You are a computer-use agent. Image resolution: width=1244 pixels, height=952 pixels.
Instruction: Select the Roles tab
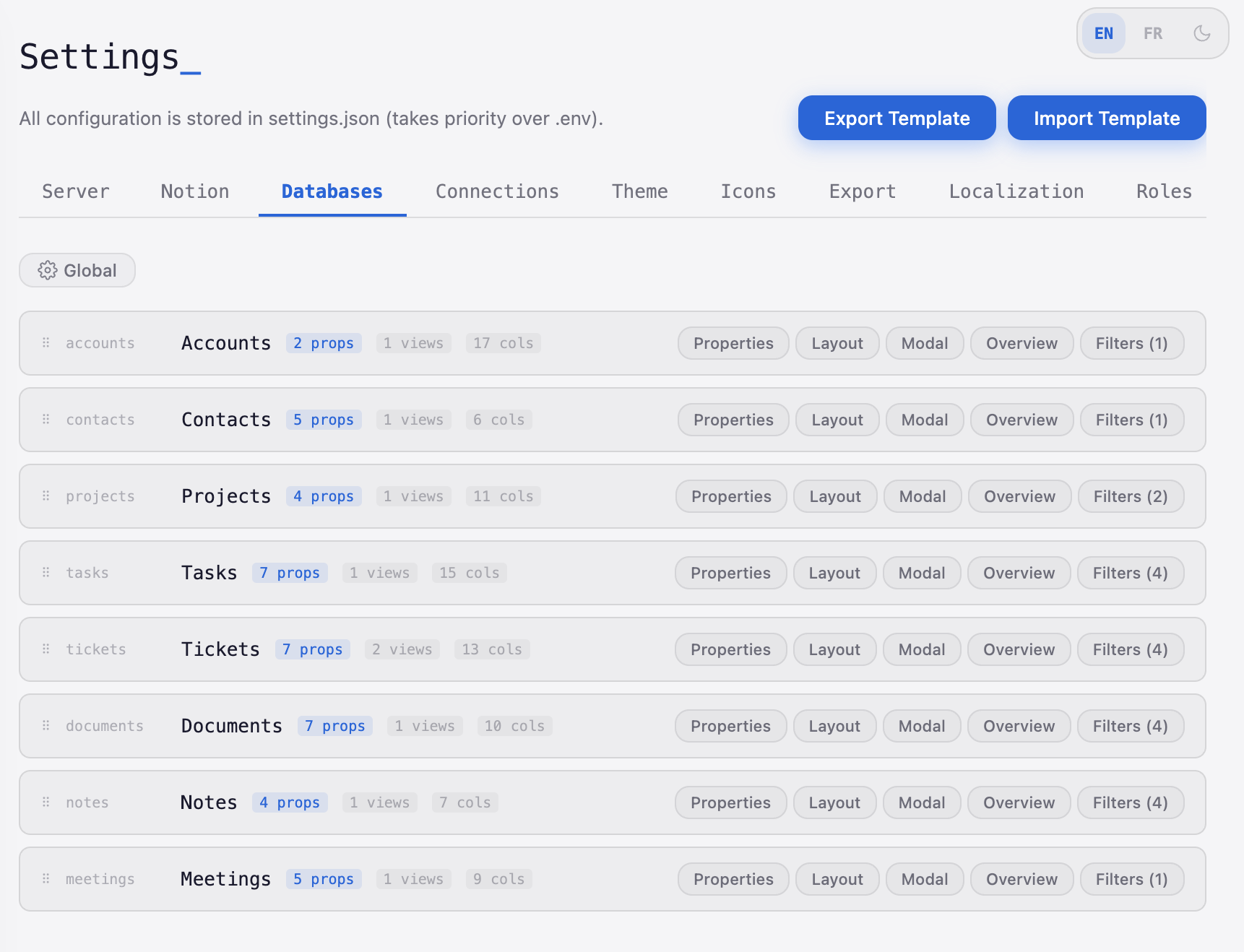[x=1163, y=191]
